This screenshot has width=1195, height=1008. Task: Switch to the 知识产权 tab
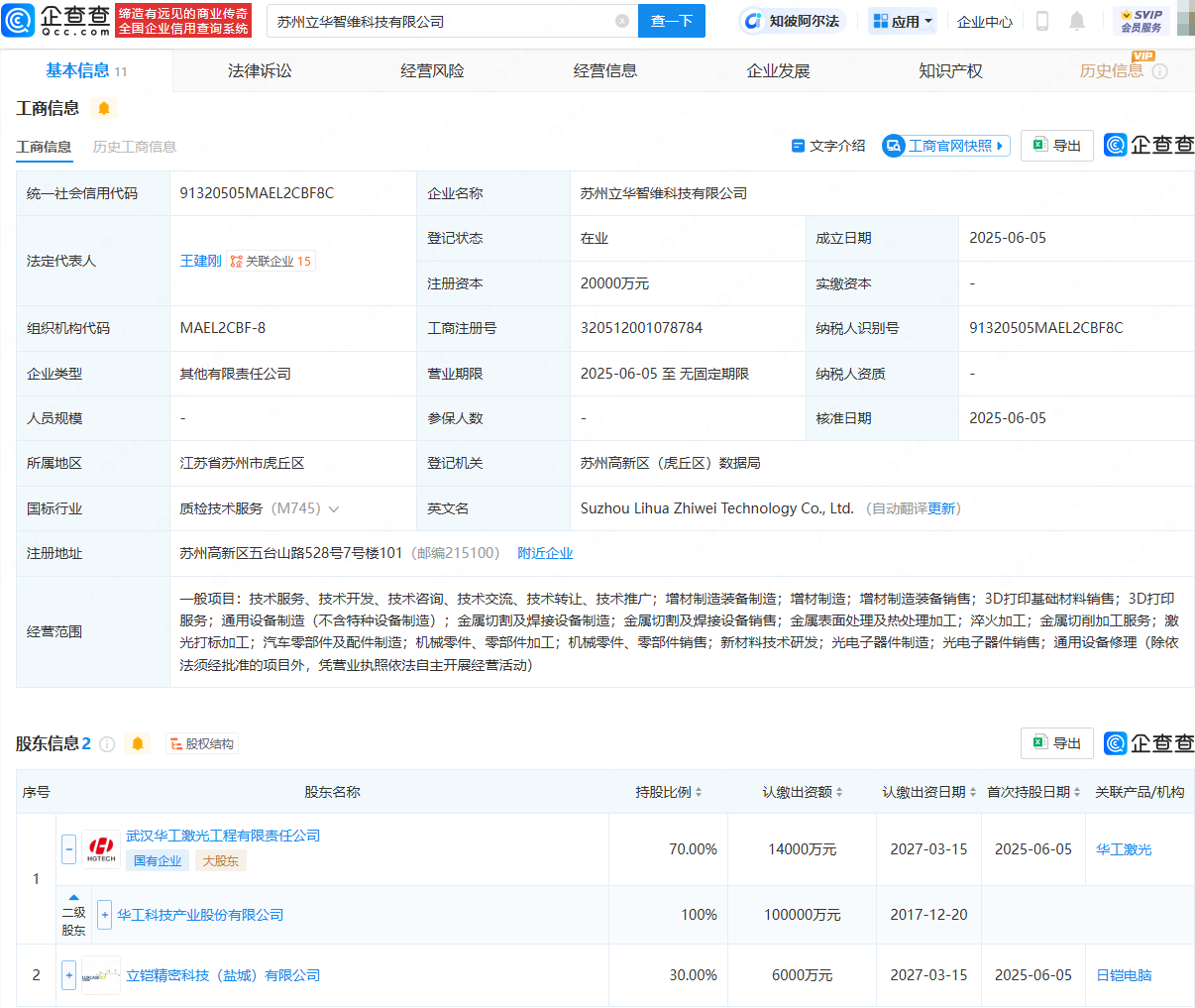point(950,70)
